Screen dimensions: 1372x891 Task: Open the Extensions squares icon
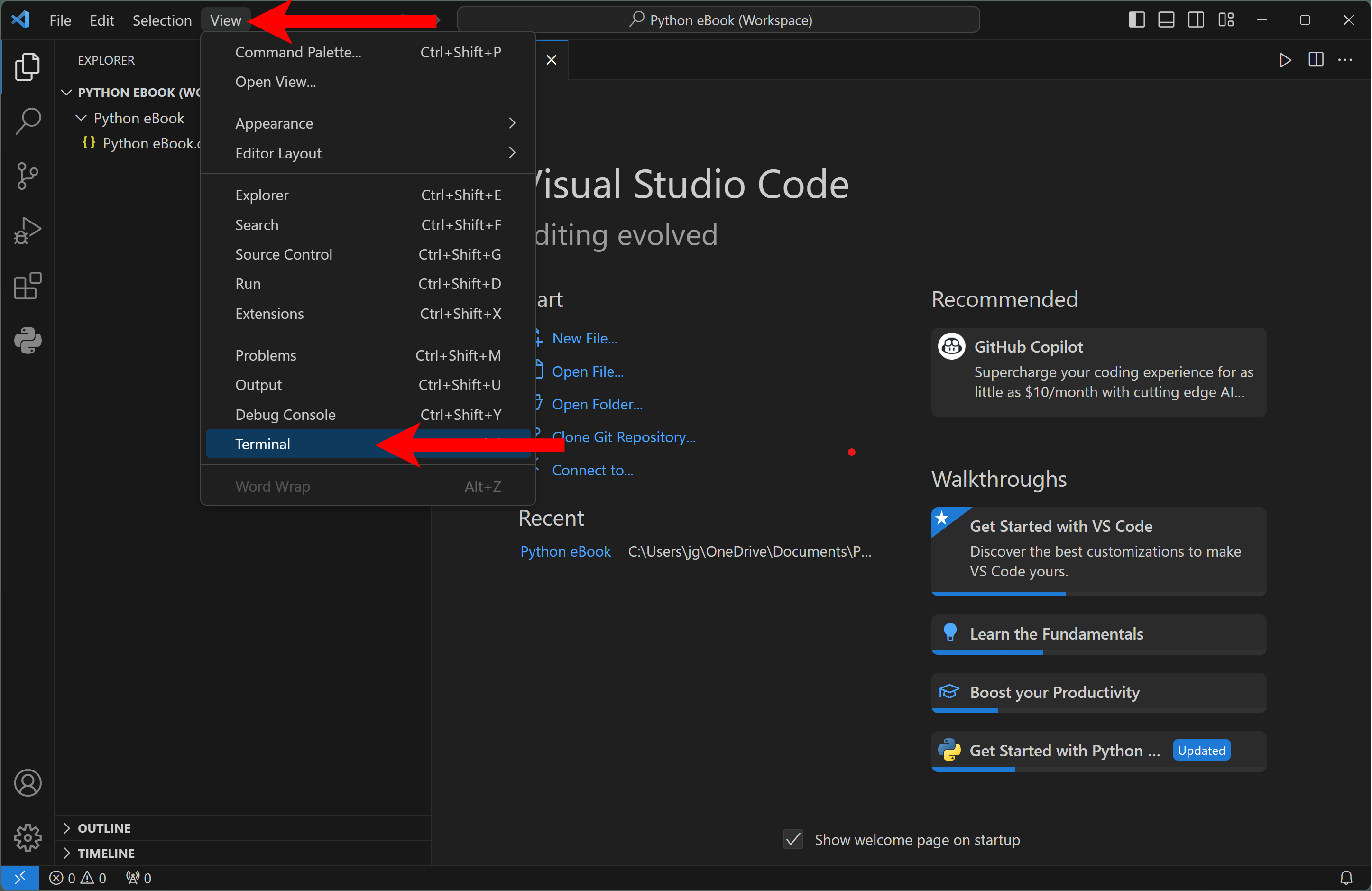pyautogui.click(x=27, y=286)
